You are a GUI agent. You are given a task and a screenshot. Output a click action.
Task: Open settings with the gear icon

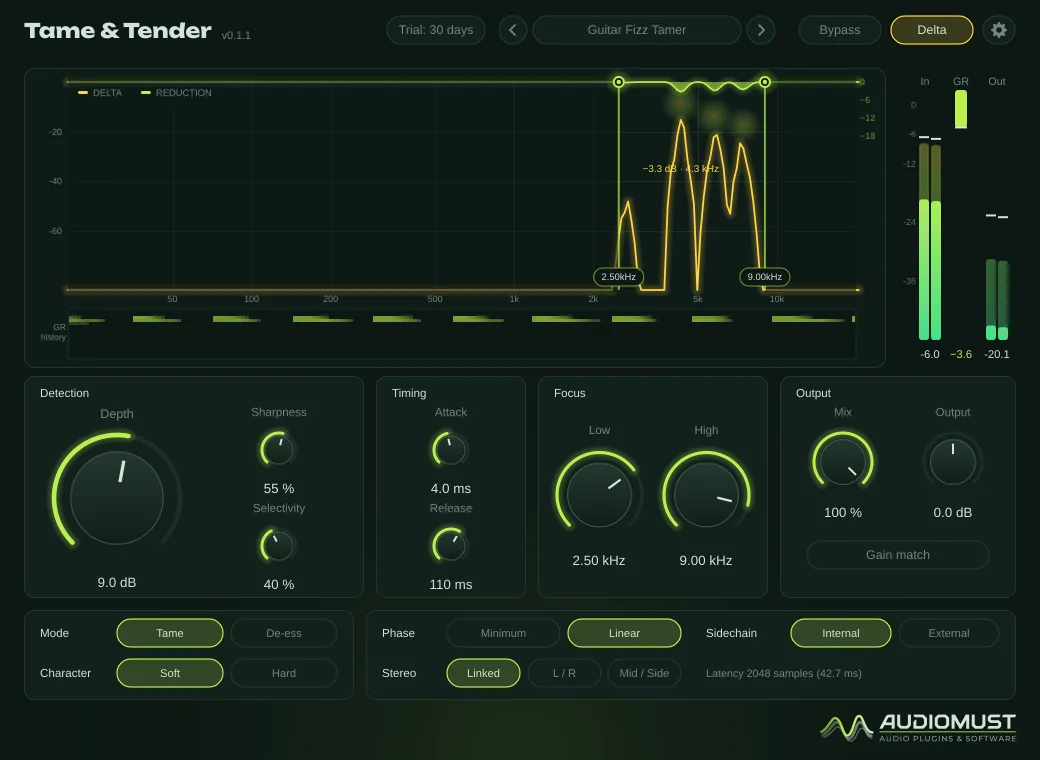(998, 30)
